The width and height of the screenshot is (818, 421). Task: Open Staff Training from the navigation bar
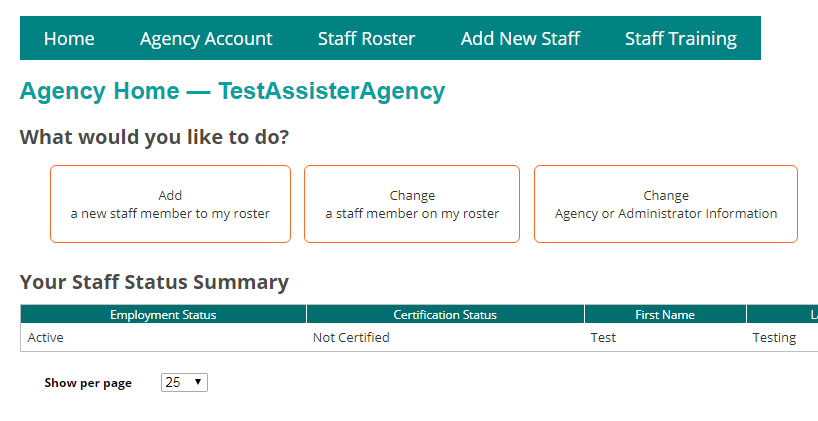(681, 39)
